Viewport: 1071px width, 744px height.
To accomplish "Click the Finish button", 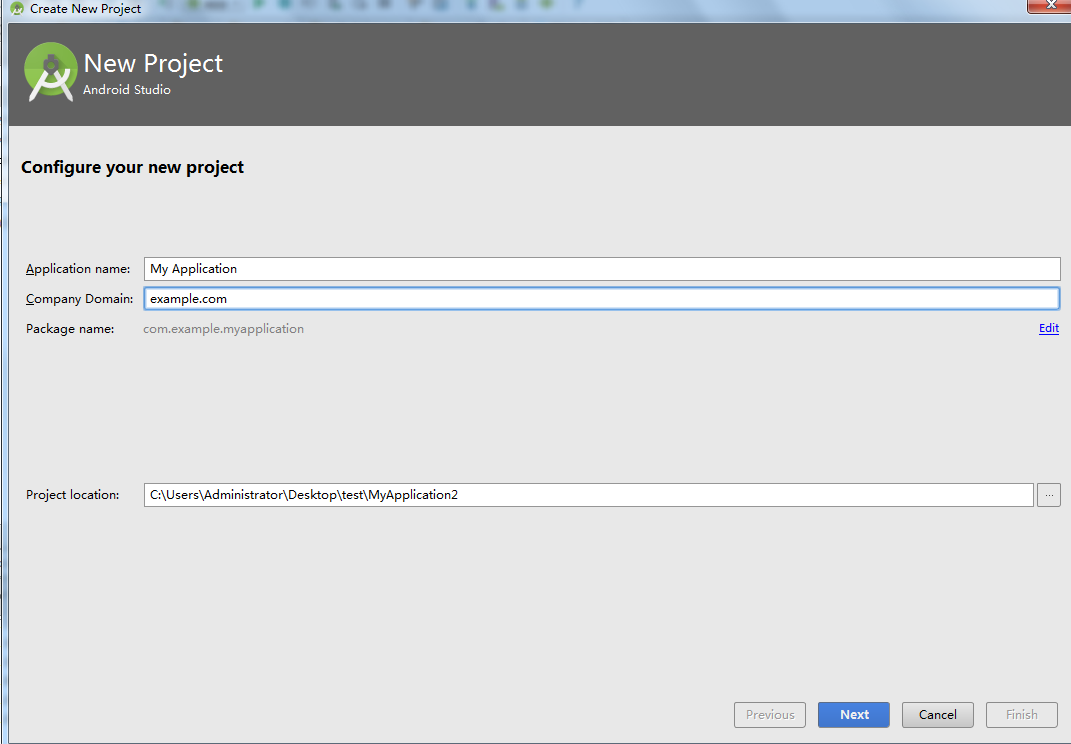I will [1021, 715].
